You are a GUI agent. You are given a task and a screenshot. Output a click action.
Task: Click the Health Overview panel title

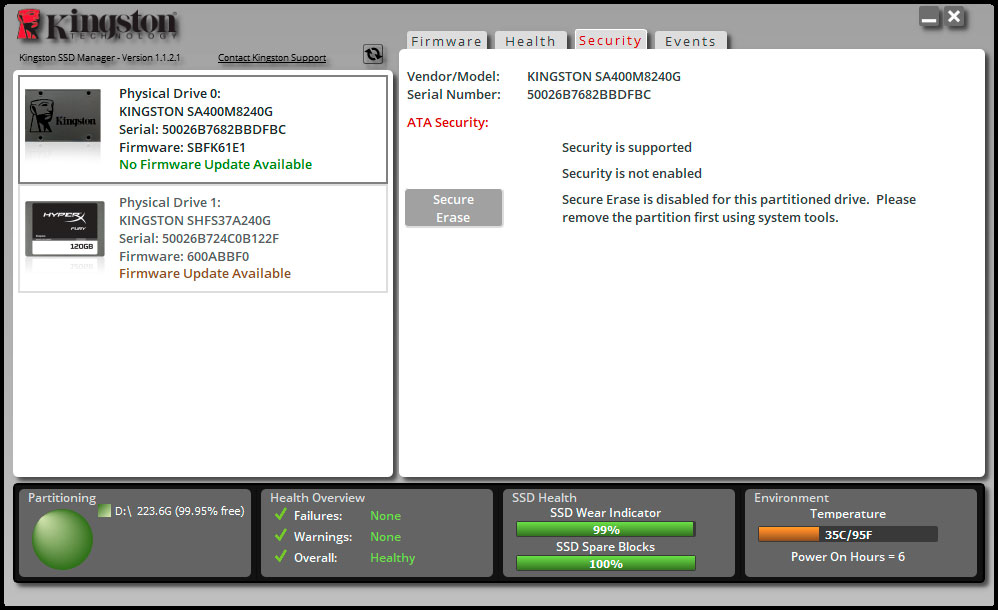click(318, 498)
